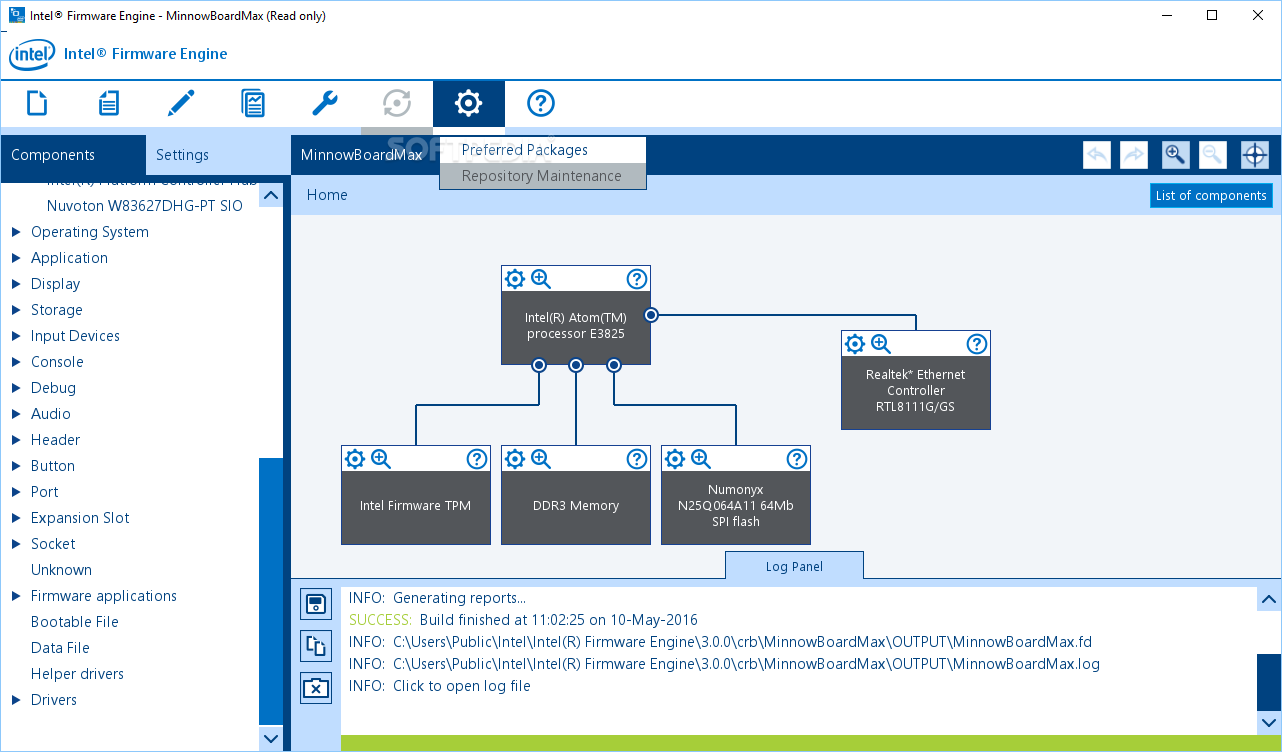
Task: Open settings gear on DDR3 Memory block
Action: (515, 459)
